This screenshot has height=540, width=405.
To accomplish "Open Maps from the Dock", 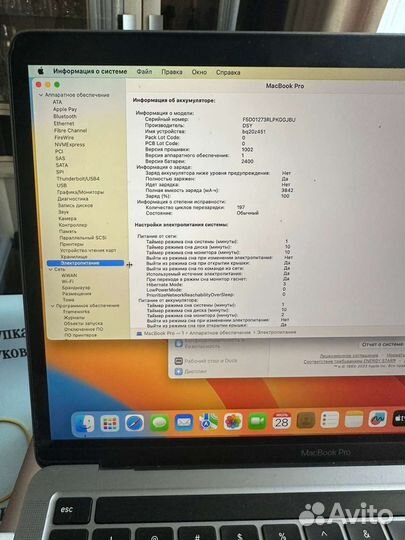I will click(x=209, y=422).
